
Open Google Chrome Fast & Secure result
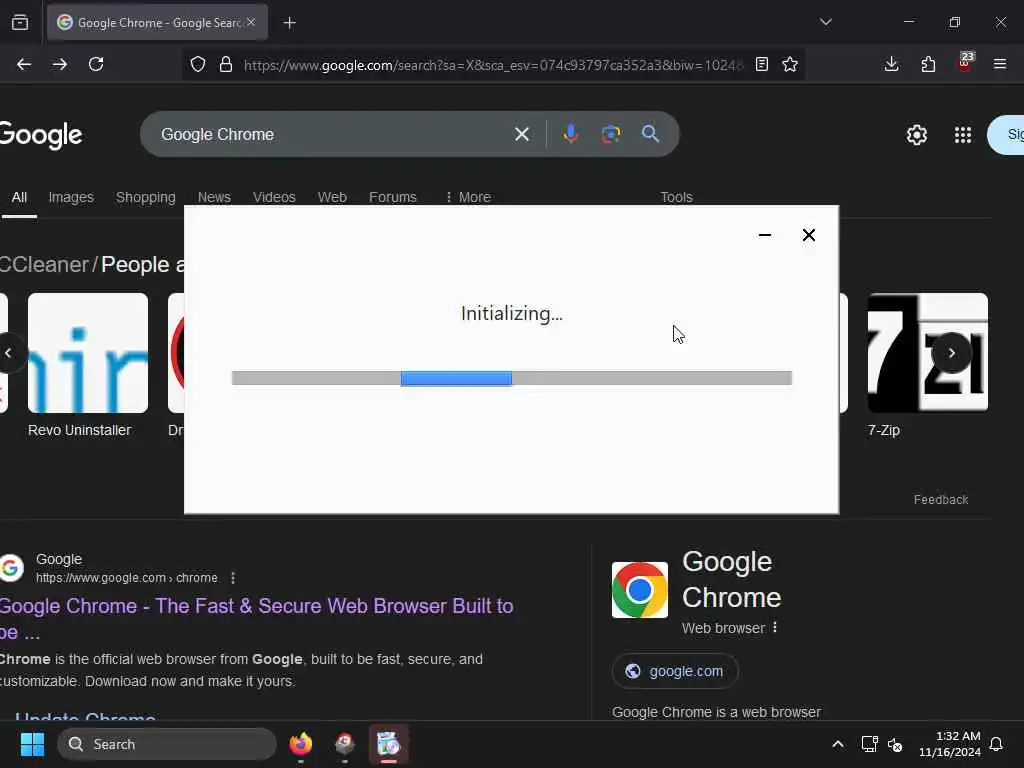(x=256, y=618)
